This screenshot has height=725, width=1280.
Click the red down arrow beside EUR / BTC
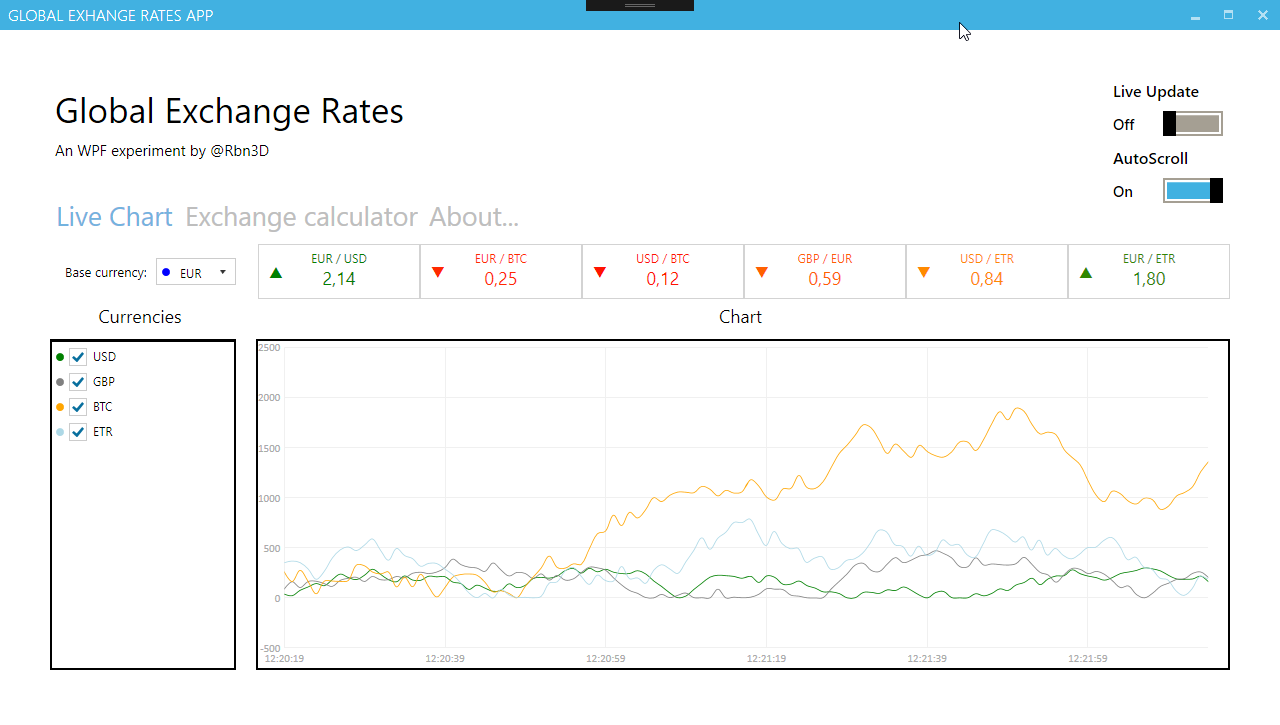click(438, 272)
